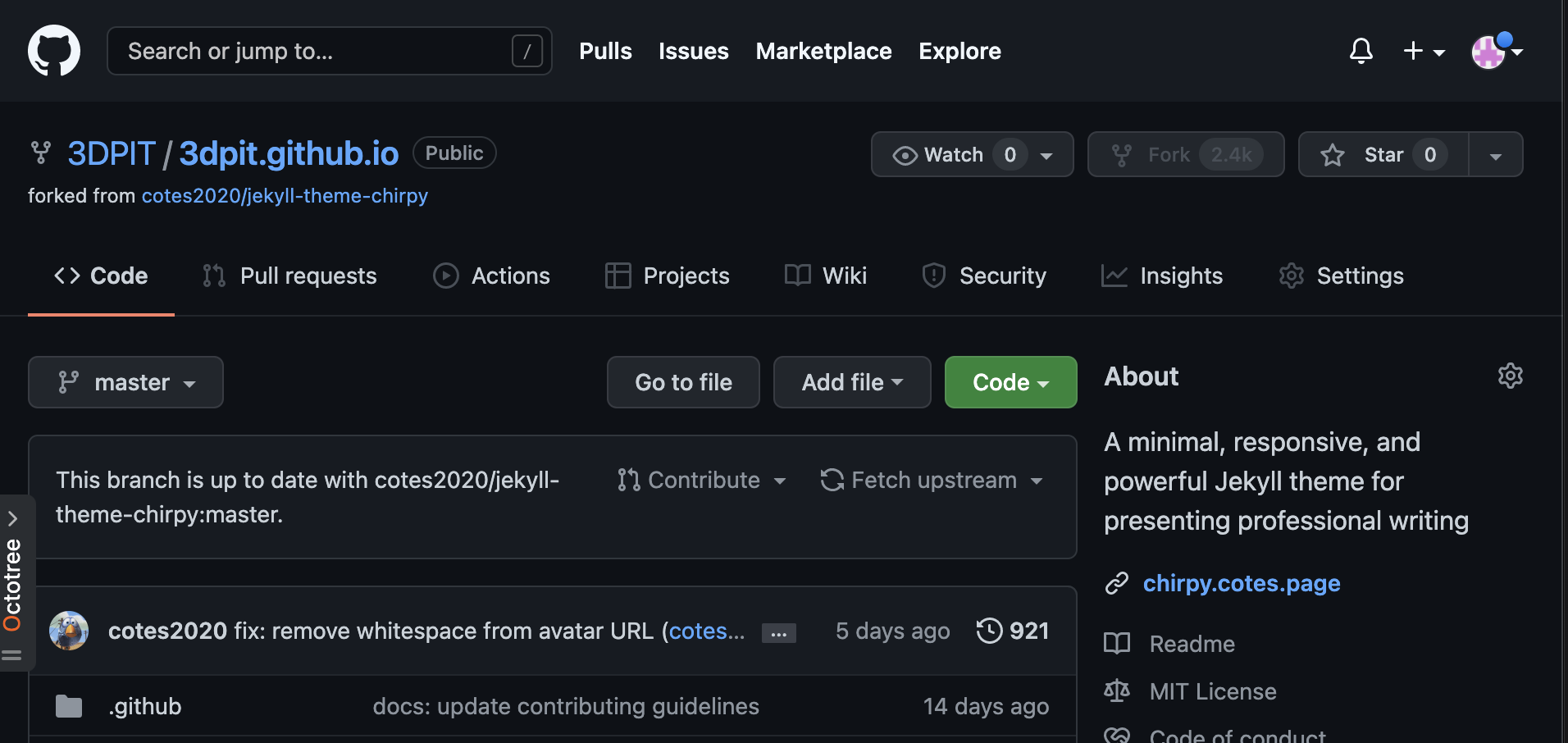Open Marketplace in the header
This screenshot has height=743, width=1568.
pyautogui.click(x=823, y=51)
